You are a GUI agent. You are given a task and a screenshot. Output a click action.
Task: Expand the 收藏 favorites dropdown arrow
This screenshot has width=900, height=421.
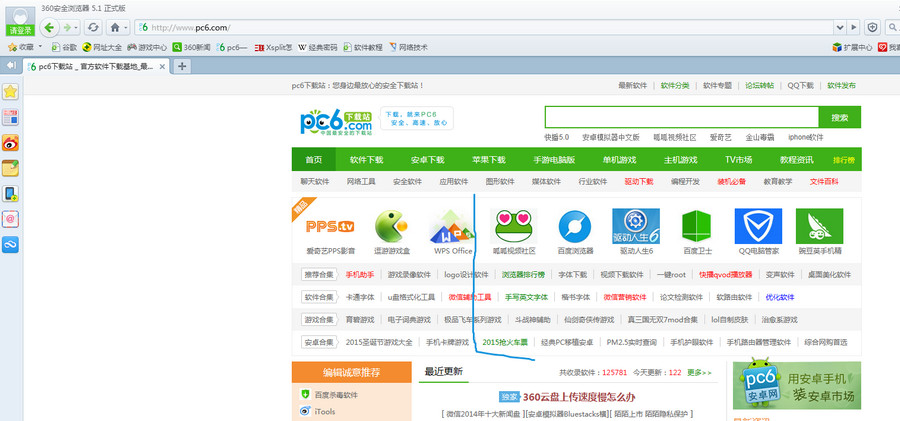(x=40, y=47)
